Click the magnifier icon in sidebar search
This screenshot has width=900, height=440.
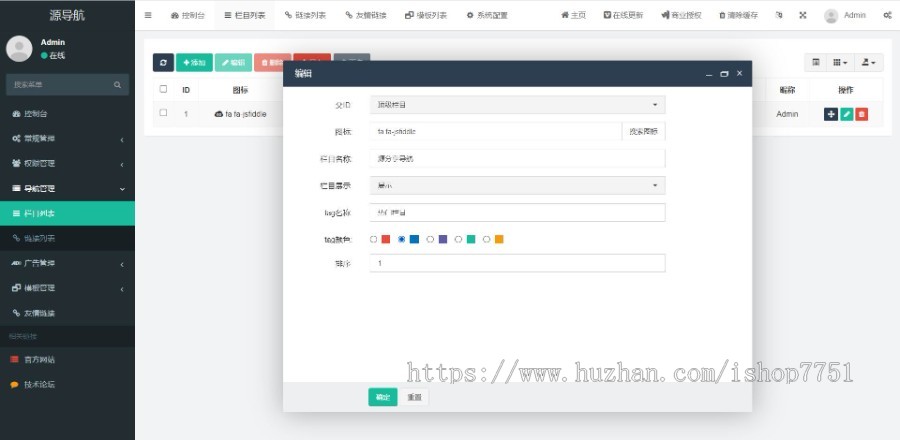click(117, 85)
